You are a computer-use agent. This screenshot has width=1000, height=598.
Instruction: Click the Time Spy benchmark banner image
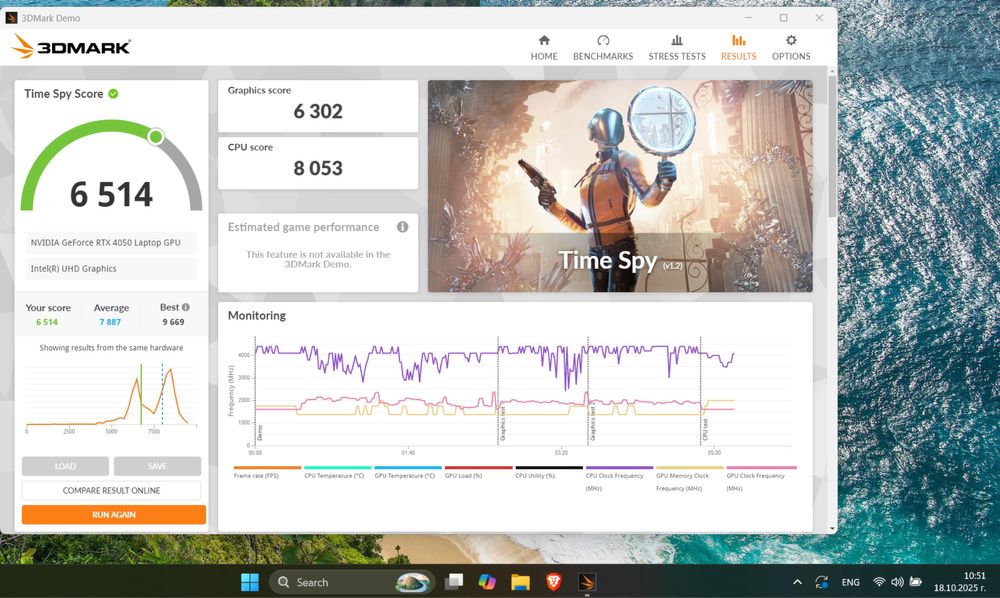(620, 186)
